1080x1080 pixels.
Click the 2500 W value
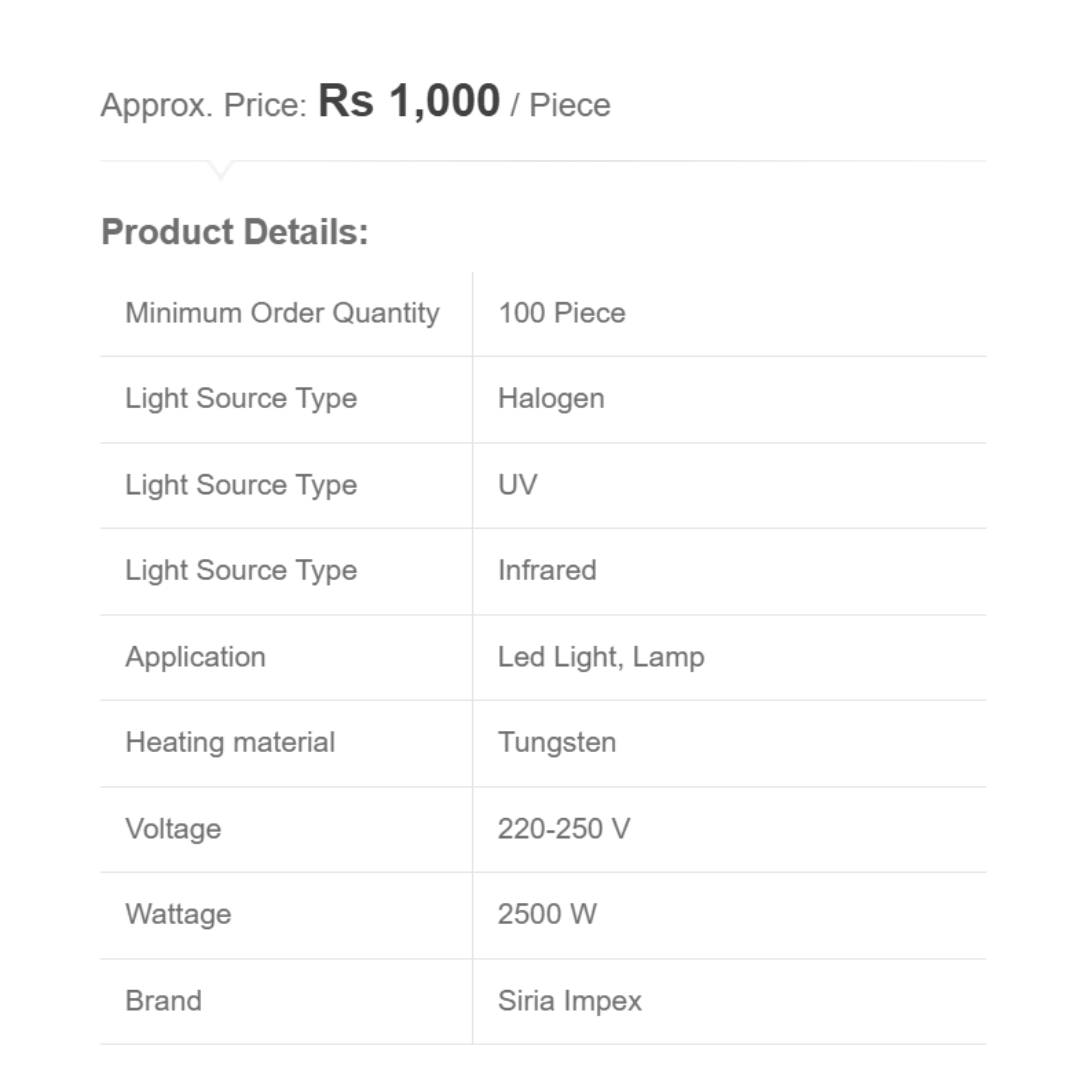[x=547, y=915]
